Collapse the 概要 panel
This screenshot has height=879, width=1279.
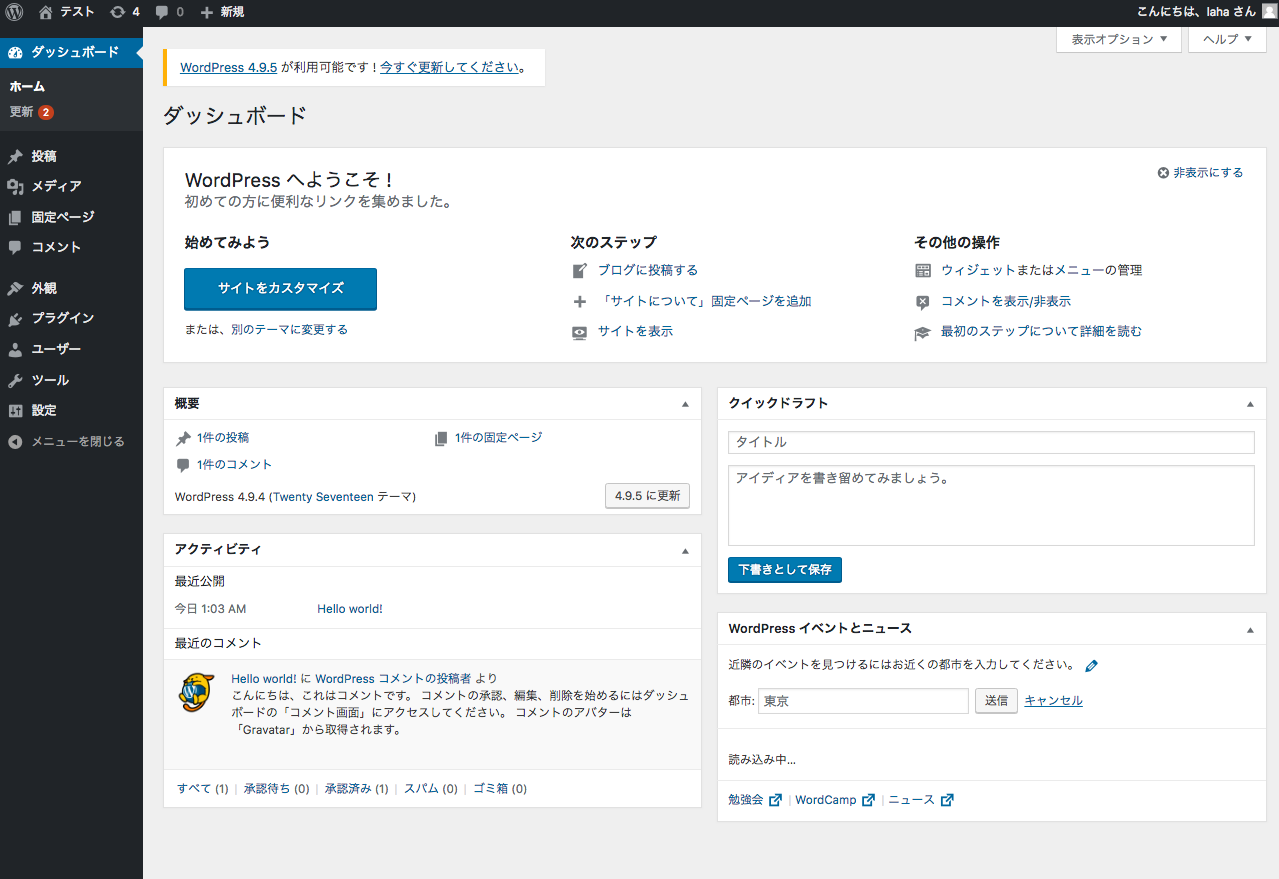pyautogui.click(x=685, y=404)
